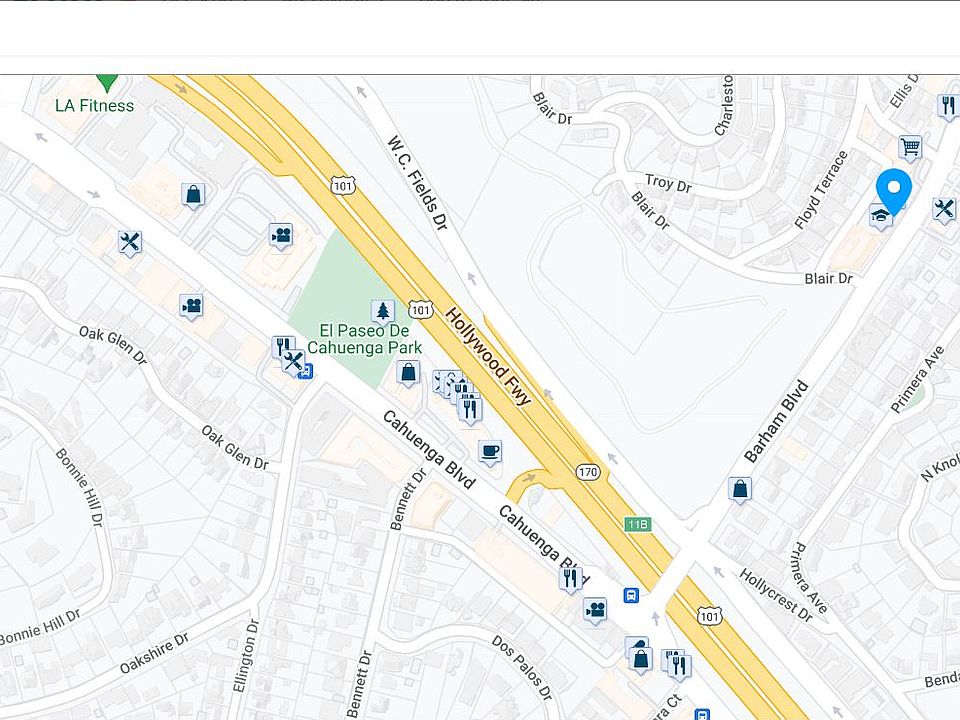Viewport: 960px width, 720px height.
Task: Click the Floyd Terrace label
Action: point(822,190)
